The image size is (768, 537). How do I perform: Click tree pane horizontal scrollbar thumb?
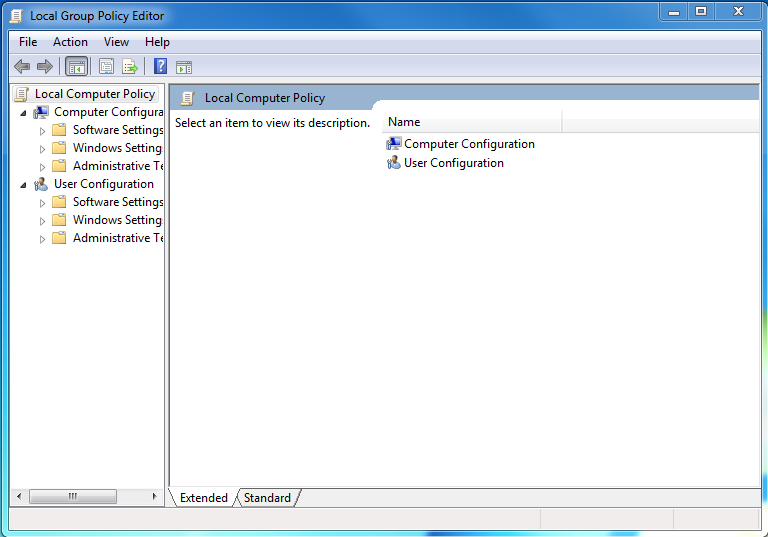click(x=72, y=496)
